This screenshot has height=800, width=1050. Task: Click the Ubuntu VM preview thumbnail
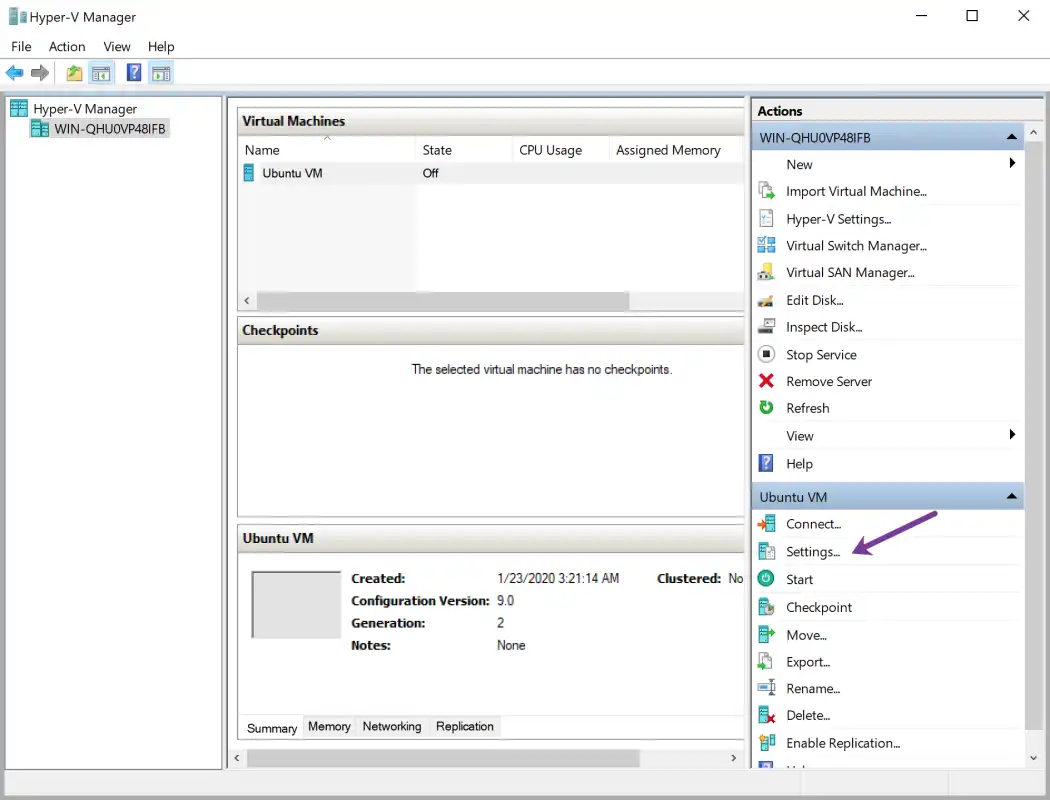pos(296,605)
